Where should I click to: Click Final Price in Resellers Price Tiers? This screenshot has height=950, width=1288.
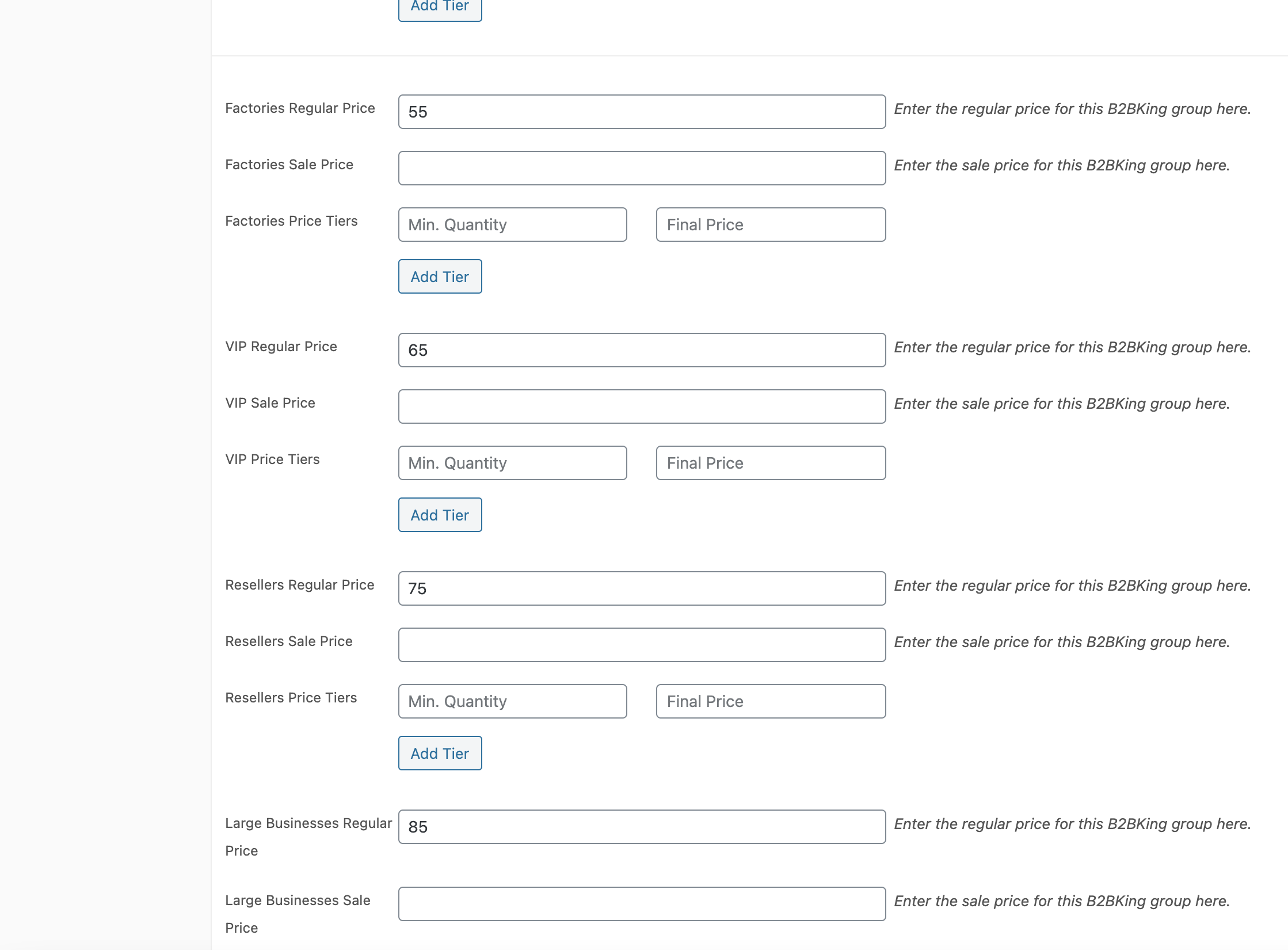(771, 701)
